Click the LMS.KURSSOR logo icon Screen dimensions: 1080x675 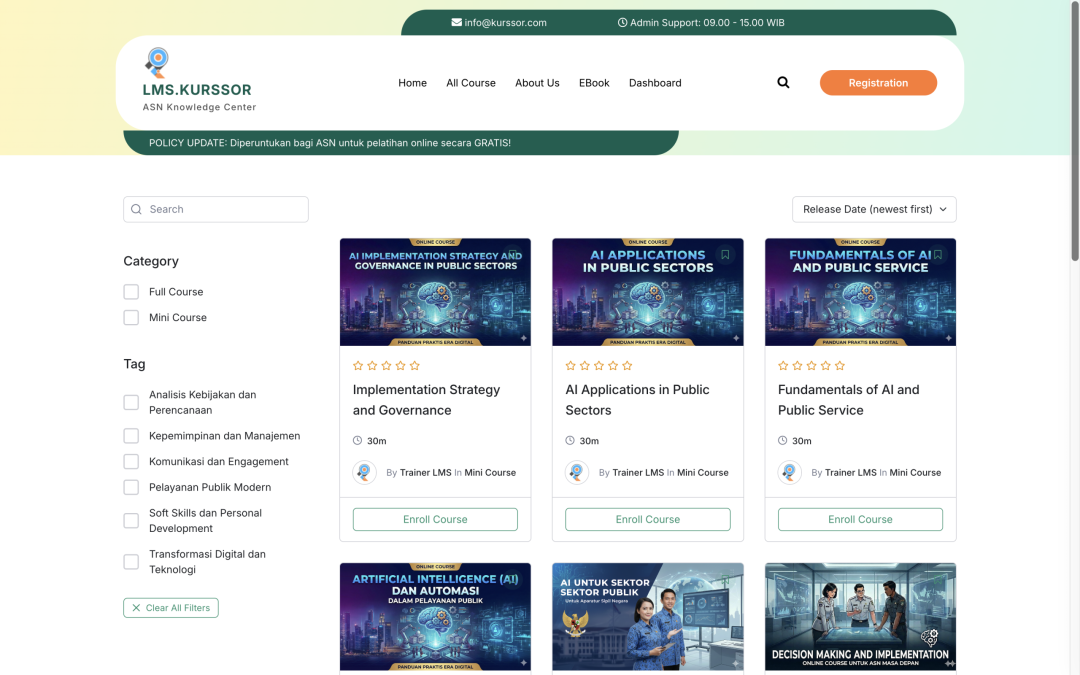pyautogui.click(x=157, y=62)
